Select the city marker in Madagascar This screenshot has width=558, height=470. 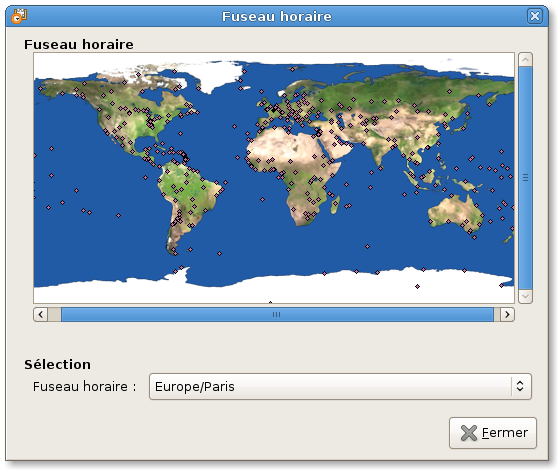(336, 203)
